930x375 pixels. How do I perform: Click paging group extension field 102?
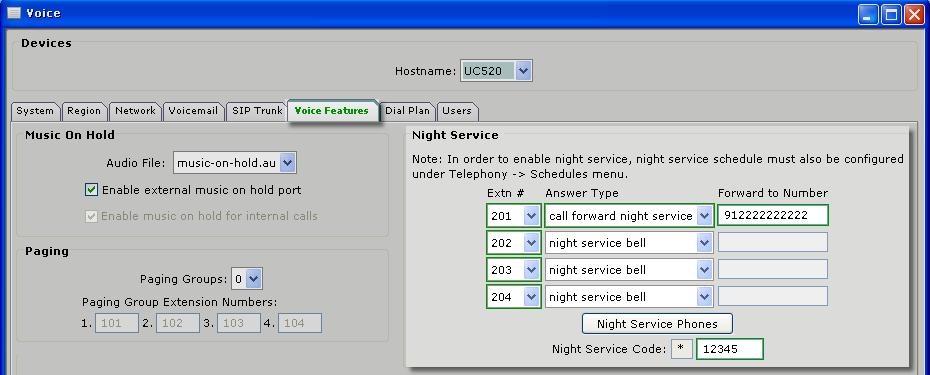click(178, 323)
